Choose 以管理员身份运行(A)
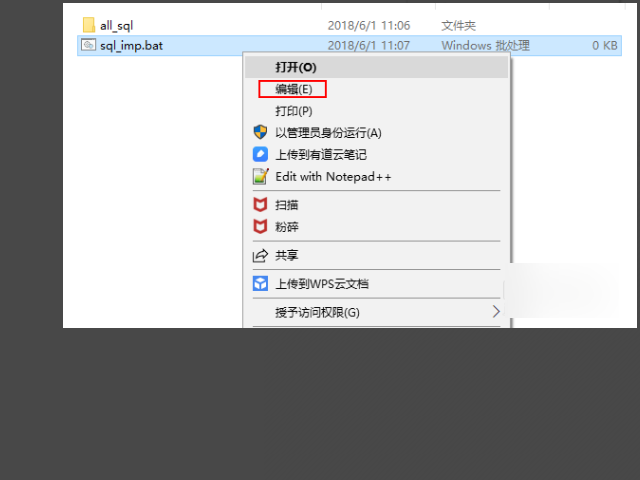Image resolution: width=640 pixels, height=480 pixels. [x=376, y=133]
